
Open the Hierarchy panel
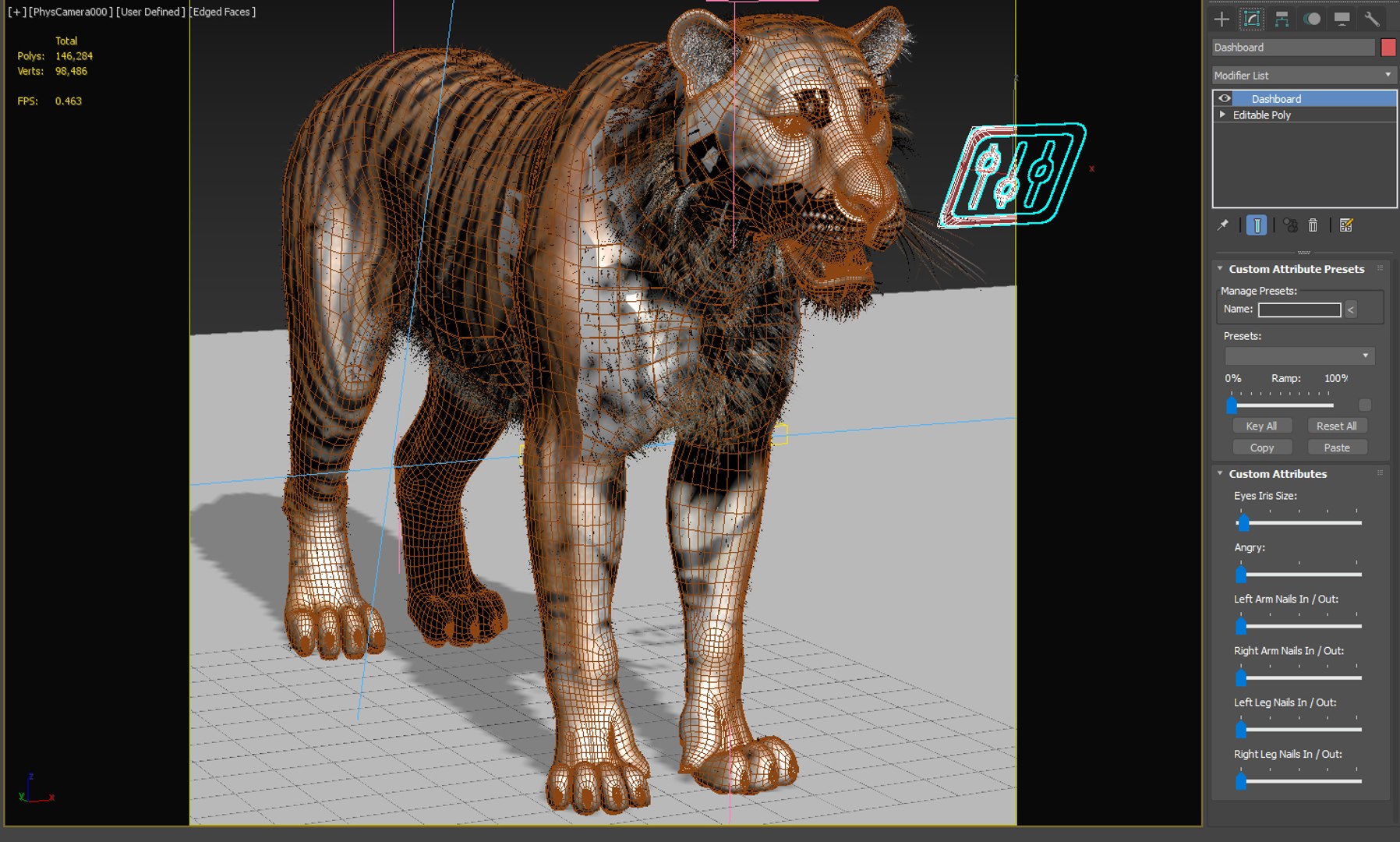pos(1282,19)
